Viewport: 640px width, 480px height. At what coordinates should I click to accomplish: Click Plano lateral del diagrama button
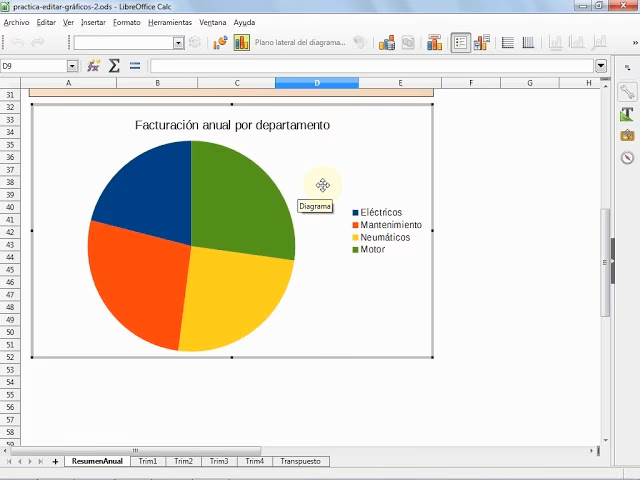click(x=300, y=42)
